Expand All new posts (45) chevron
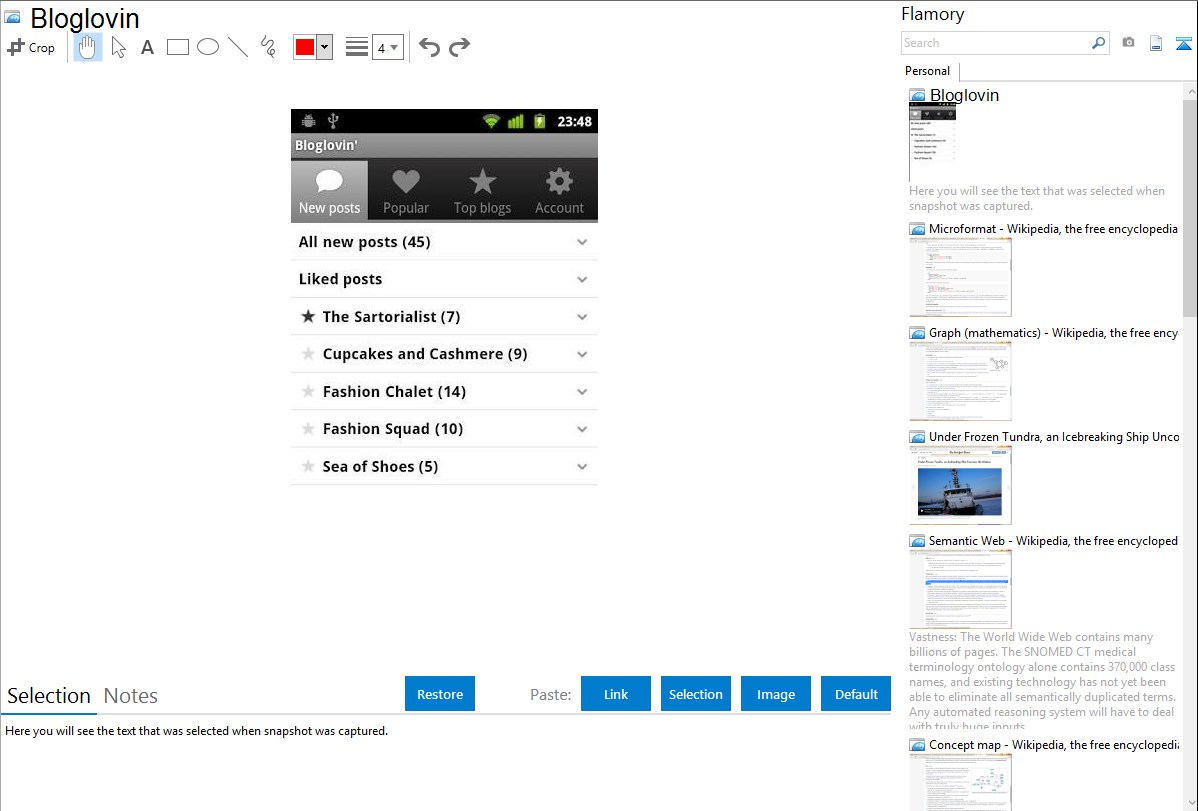Viewport: 1198px width, 811px height. pyautogui.click(x=582, y=242)
